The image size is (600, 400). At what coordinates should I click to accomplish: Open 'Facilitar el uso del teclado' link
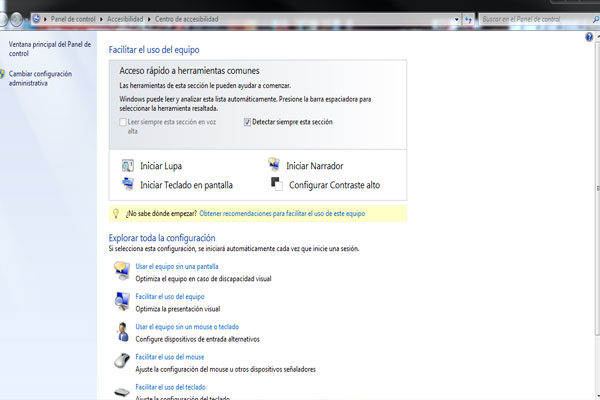pyautogui.click(x=170, y=386)
